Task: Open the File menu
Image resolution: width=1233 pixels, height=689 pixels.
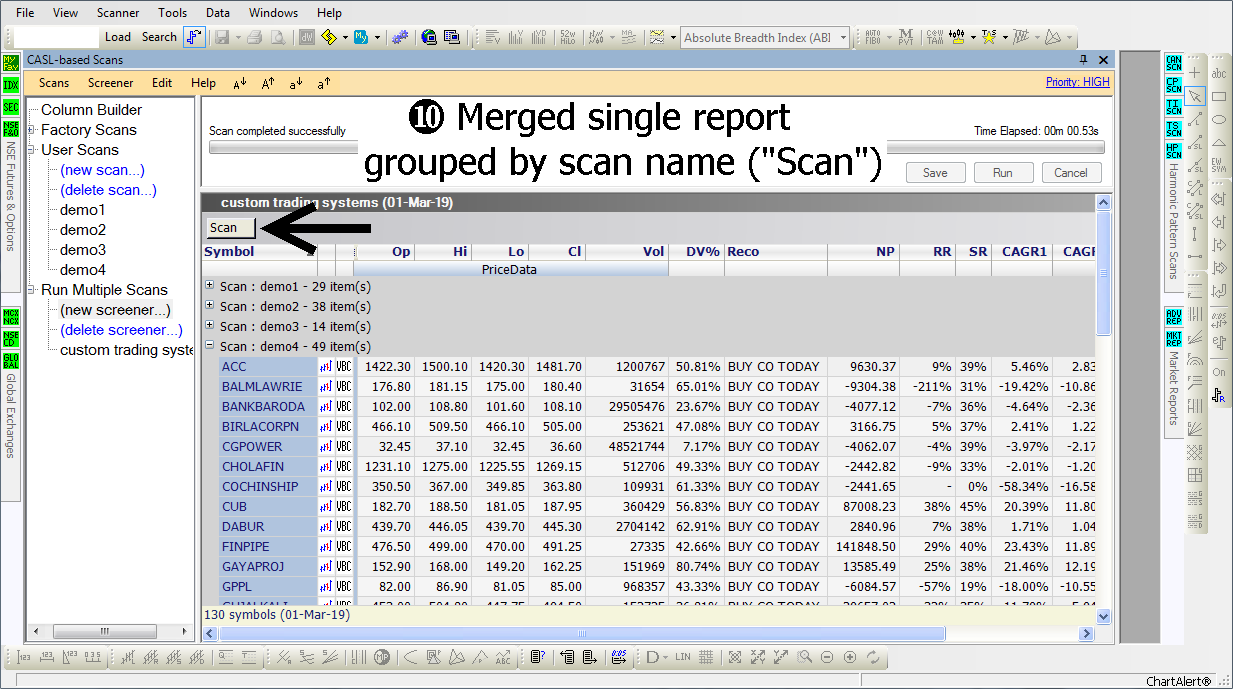Action: [x=26, y=13]
